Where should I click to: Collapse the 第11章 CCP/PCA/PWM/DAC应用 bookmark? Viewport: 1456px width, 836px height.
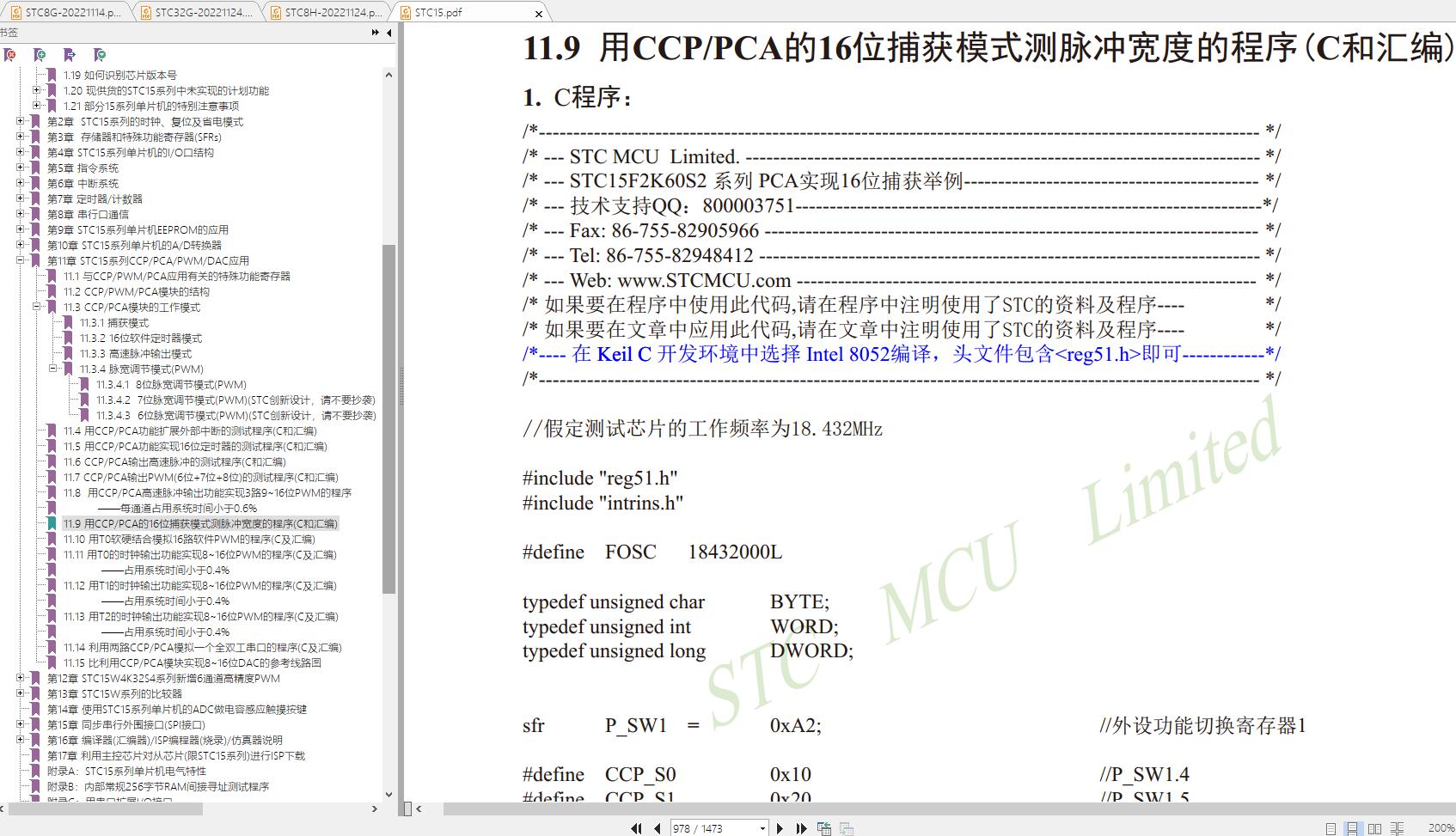point(21,260)
